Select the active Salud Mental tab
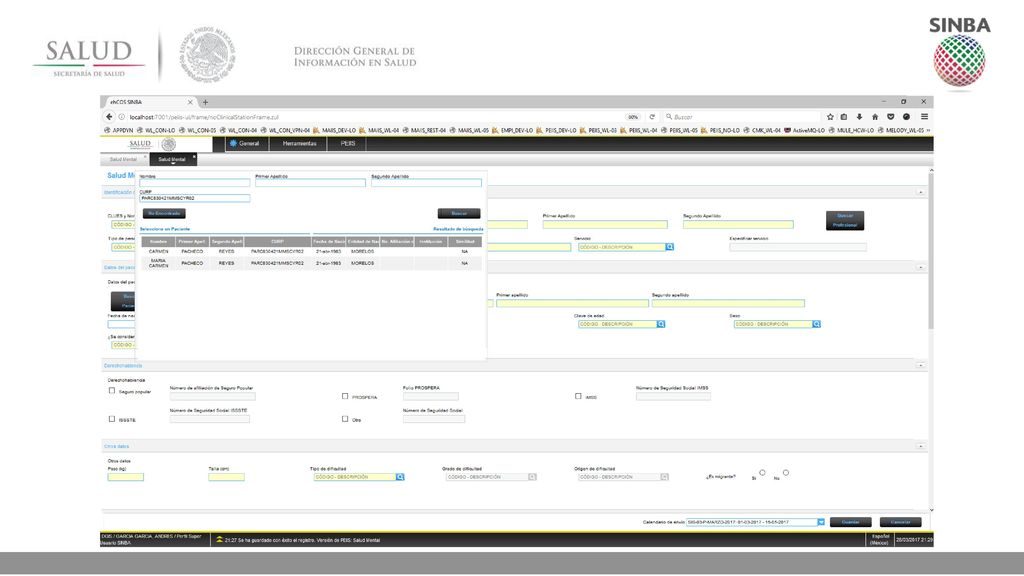The image size is (1024, 576). [172, 159]
